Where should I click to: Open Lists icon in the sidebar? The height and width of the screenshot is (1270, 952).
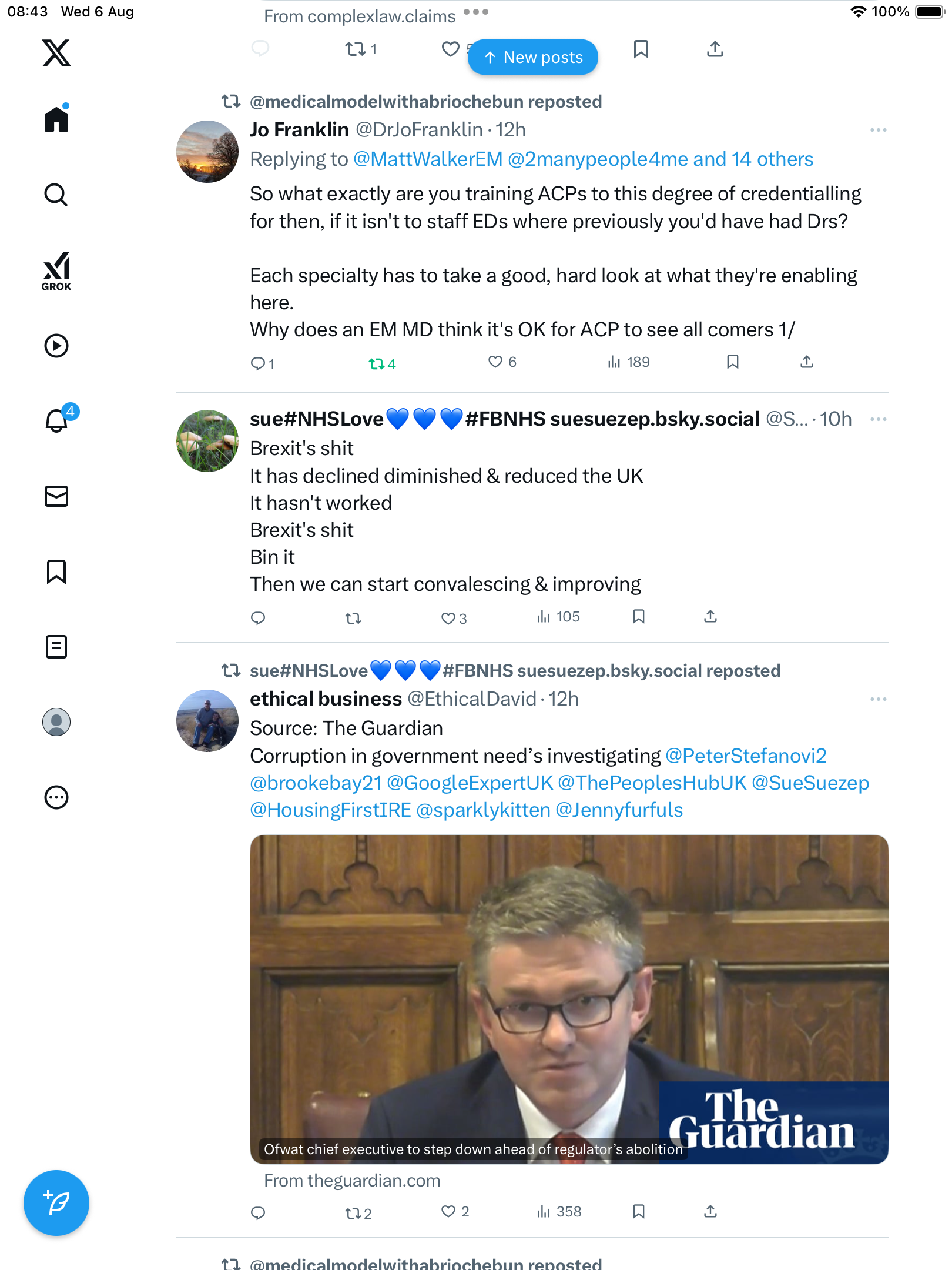coord(56,647)
